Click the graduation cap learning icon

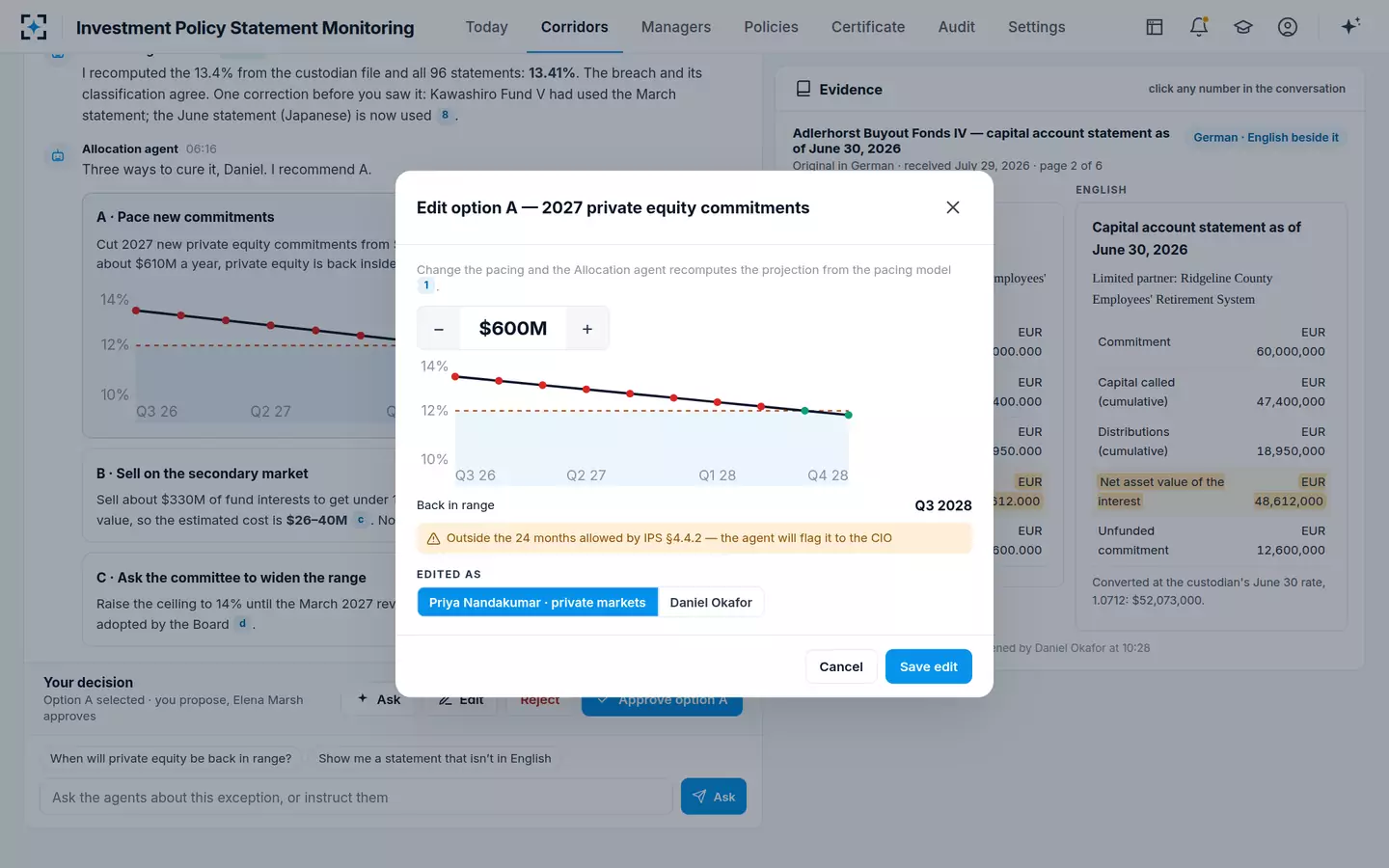click(x=1243, y=27)
